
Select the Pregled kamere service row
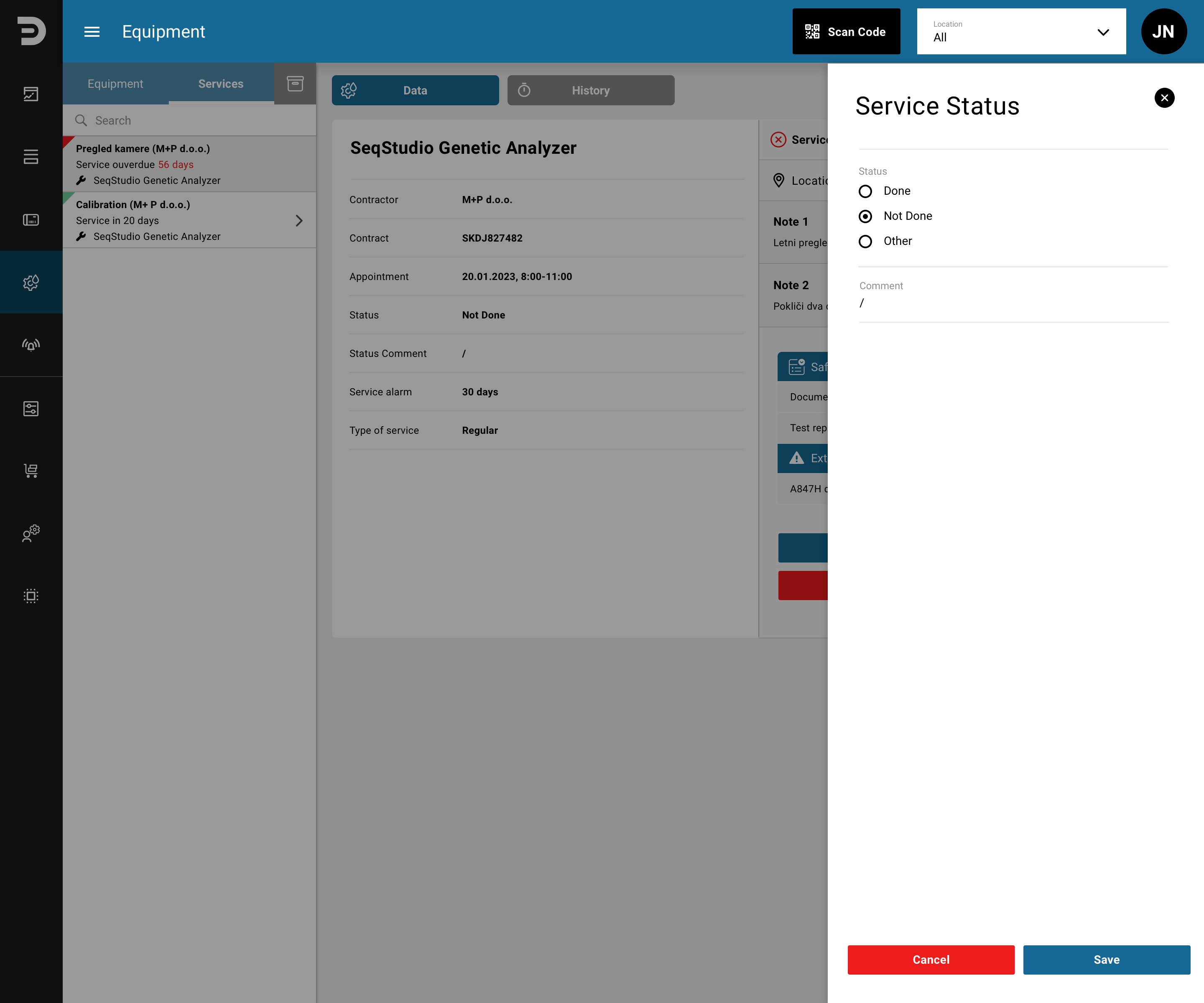pyautogui.click(x=189, y=165)
